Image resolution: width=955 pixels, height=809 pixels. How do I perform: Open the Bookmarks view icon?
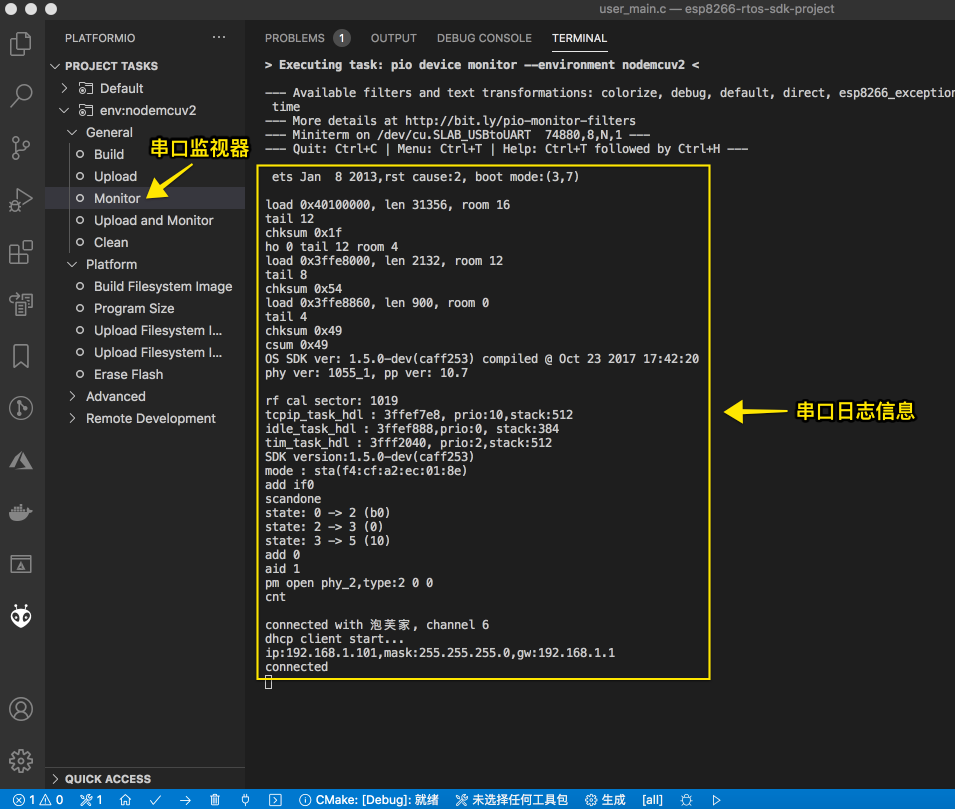pos(21,356)
